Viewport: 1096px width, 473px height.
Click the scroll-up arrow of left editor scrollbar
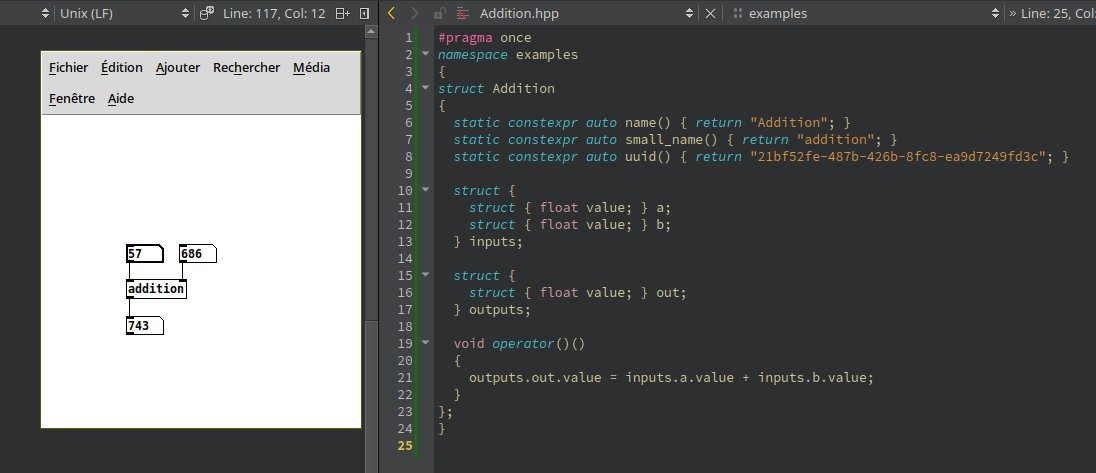[371, 32]
